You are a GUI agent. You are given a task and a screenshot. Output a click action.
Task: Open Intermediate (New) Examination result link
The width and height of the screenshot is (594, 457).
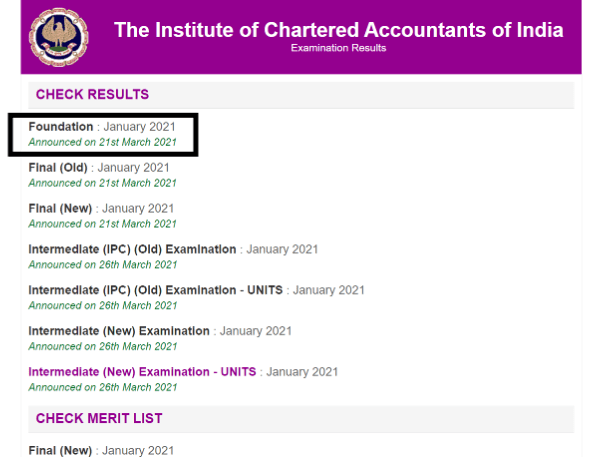tap(119, 331)
